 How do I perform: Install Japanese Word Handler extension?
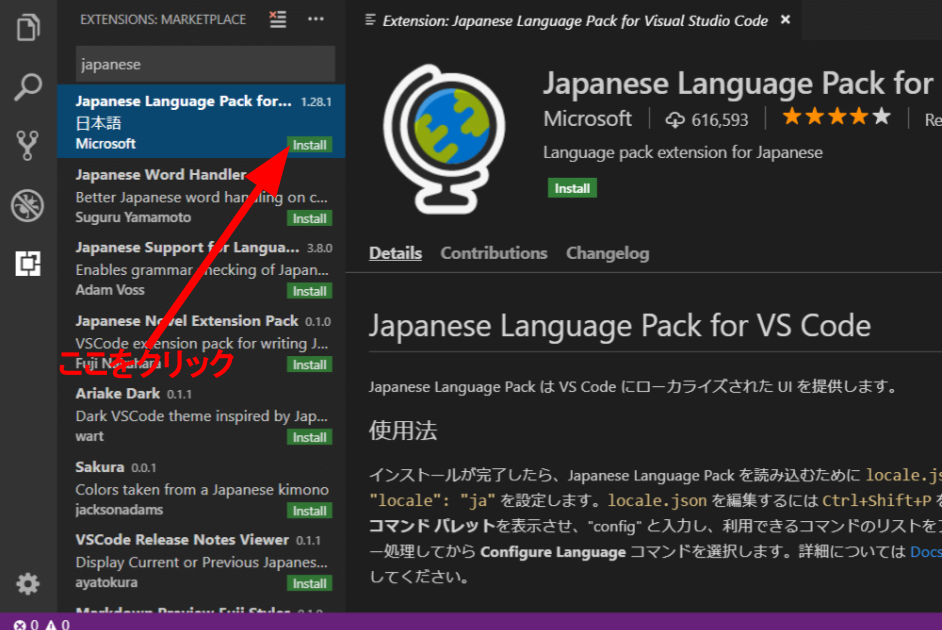(x=309, y=219)
